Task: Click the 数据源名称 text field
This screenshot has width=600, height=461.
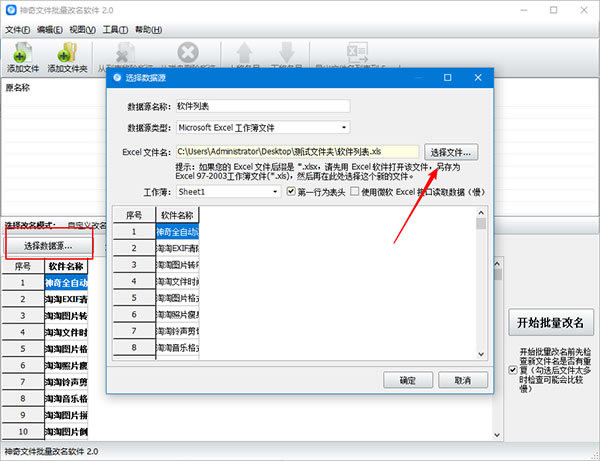Action: point(262,106)
